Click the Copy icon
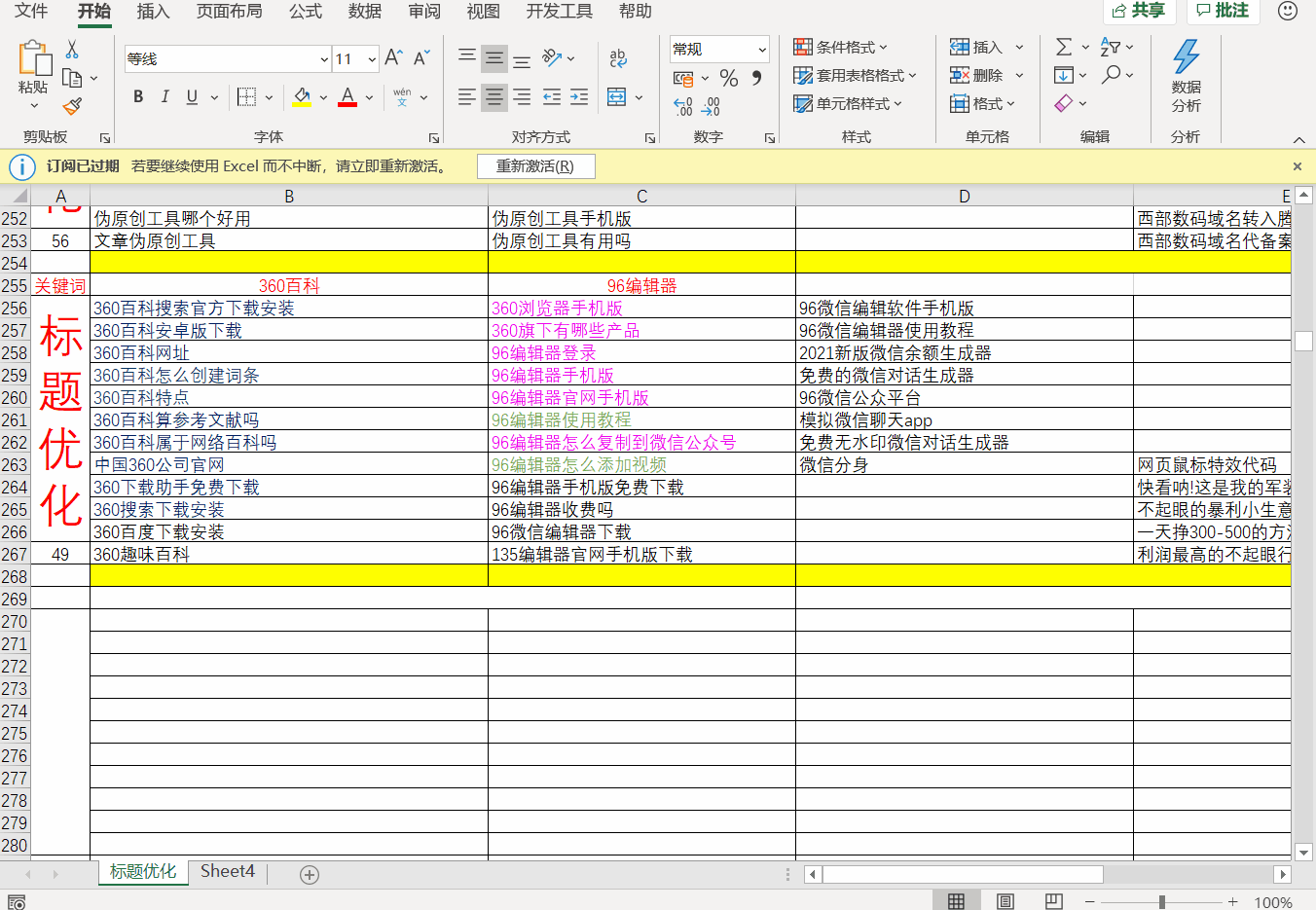Viewport: 1316px width, 910px height. 72,78
